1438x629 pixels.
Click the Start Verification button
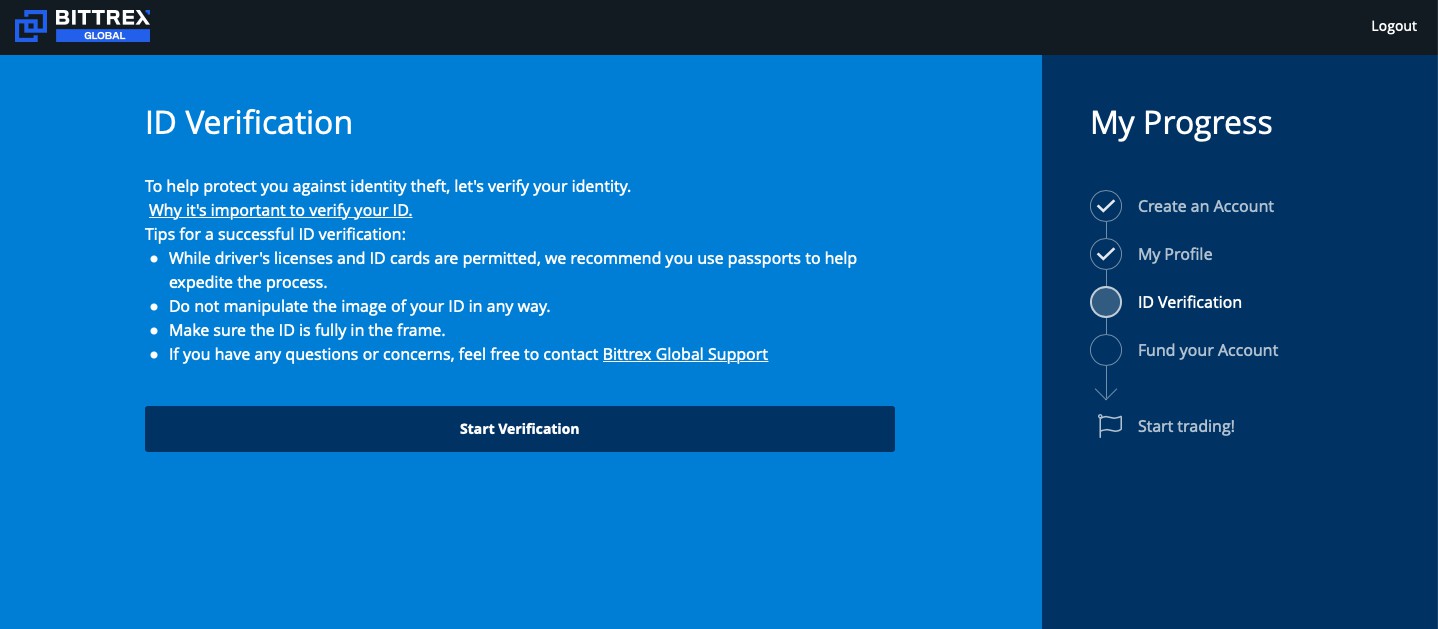click(x=520, y=429)
